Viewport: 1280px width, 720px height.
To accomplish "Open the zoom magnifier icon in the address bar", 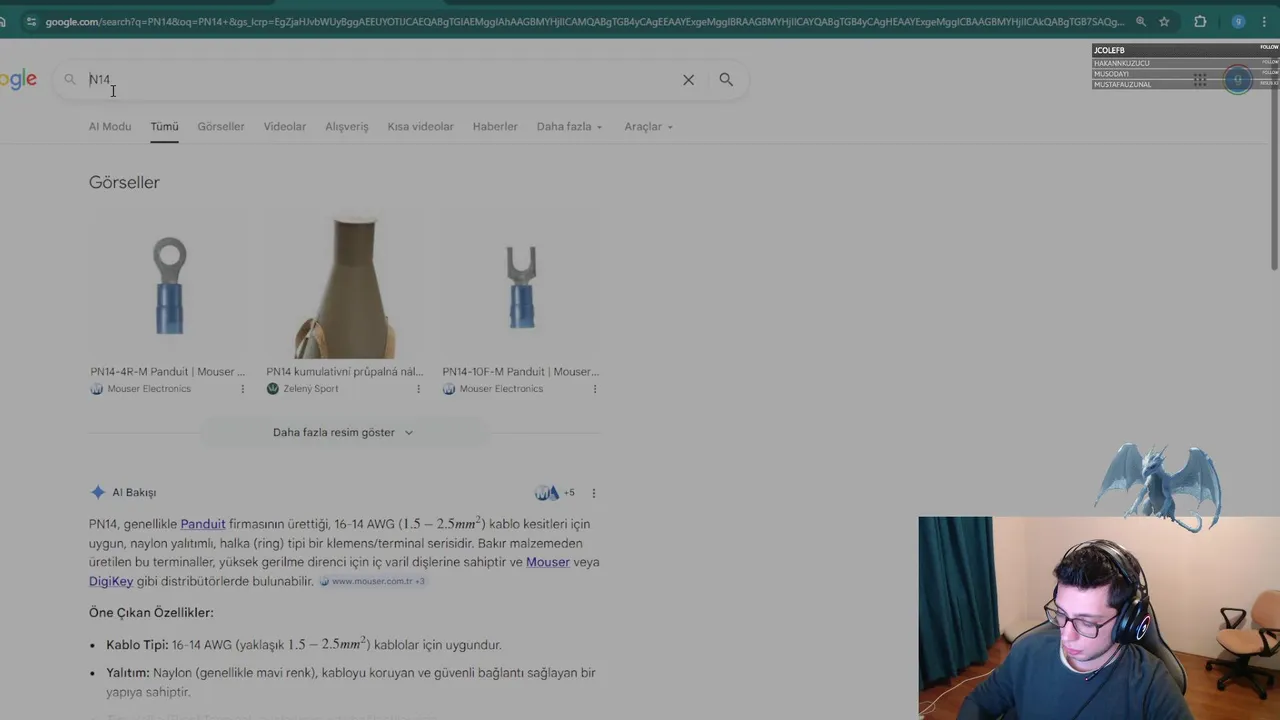I will tap(1141, 21).
